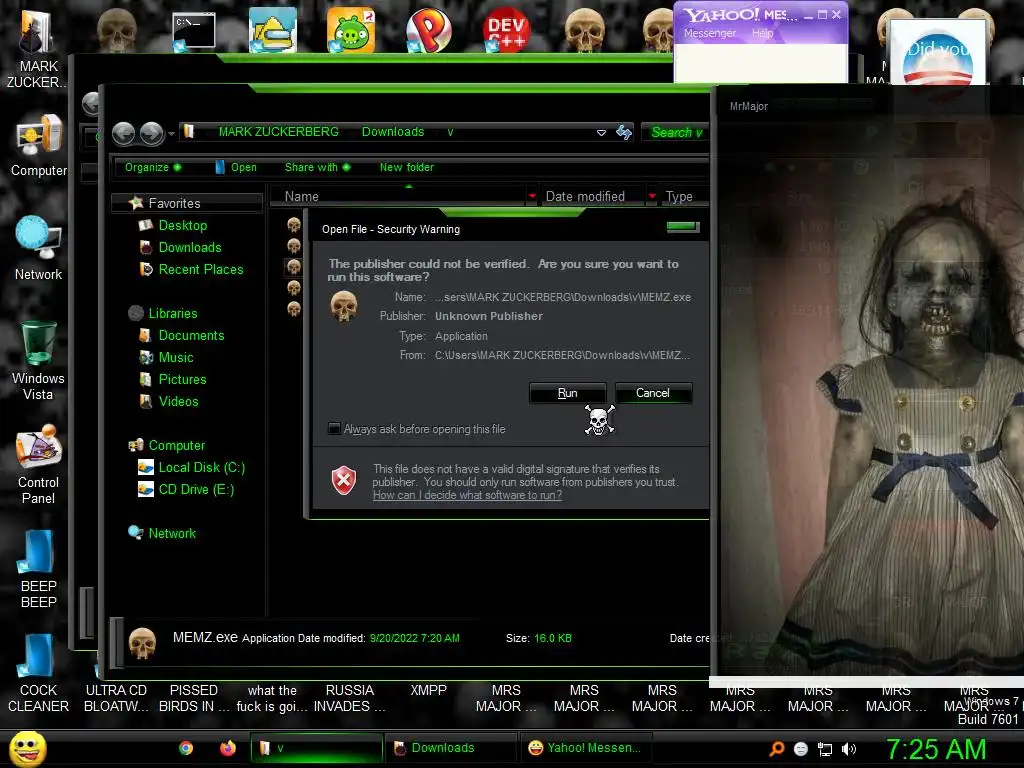Select Videos library in navigation pane
This screenshot has height=768, width=1024.
click(178, 402)
